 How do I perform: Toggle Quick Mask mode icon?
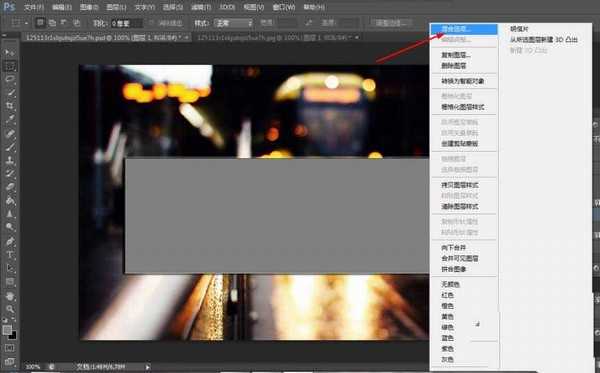pyautogui.click(x=10, y=348)
